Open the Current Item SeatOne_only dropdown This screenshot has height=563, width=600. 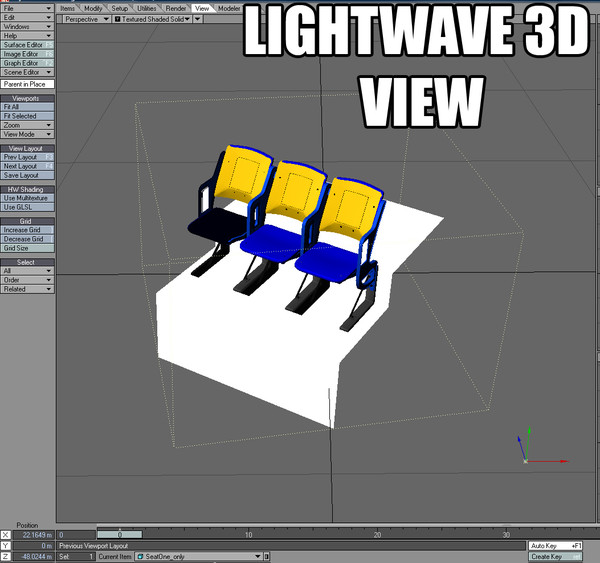point(199,556)
